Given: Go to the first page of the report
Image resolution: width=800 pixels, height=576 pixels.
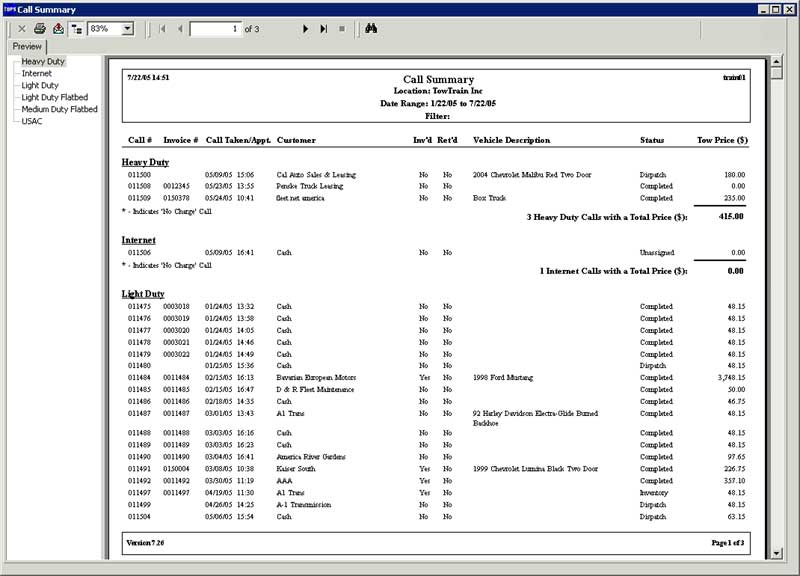Looking at the screenshot, I should click(163, 29).
